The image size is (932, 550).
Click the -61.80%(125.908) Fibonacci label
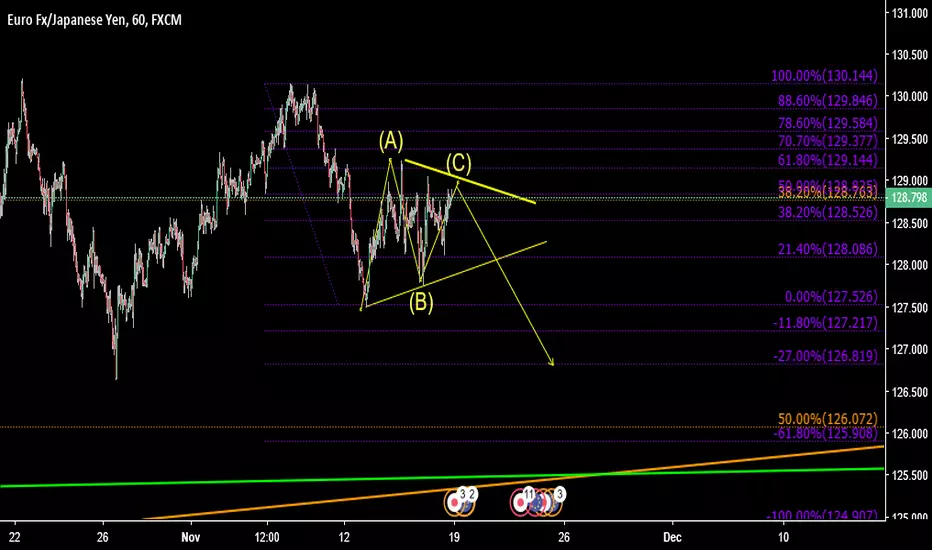point(825,433)
